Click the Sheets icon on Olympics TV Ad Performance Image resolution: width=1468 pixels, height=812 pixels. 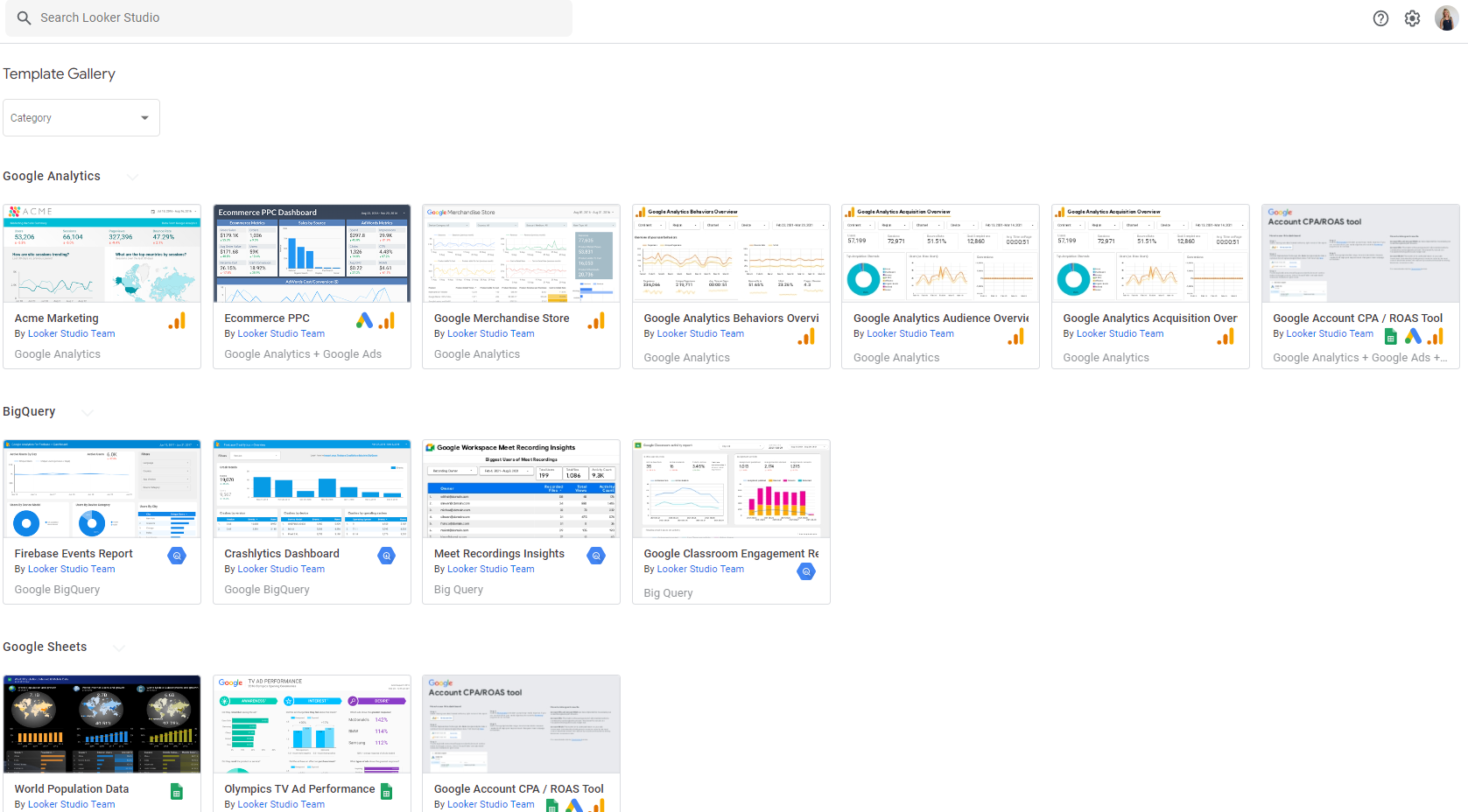click(386, 791)
